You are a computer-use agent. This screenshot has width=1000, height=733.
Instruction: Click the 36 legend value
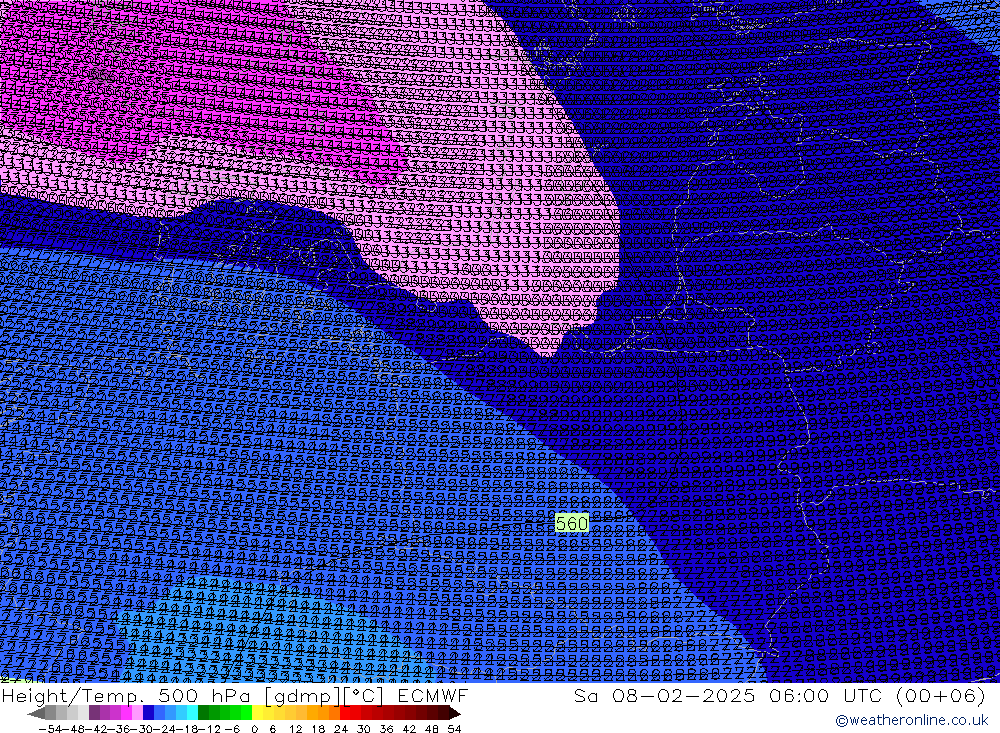(x=386, y=729)
